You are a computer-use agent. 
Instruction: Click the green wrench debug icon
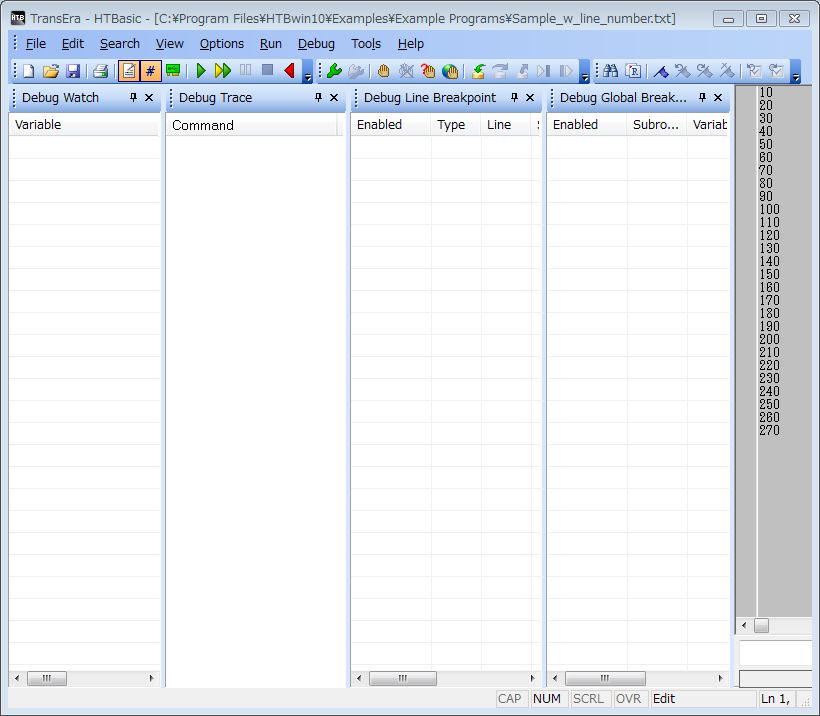334,71
